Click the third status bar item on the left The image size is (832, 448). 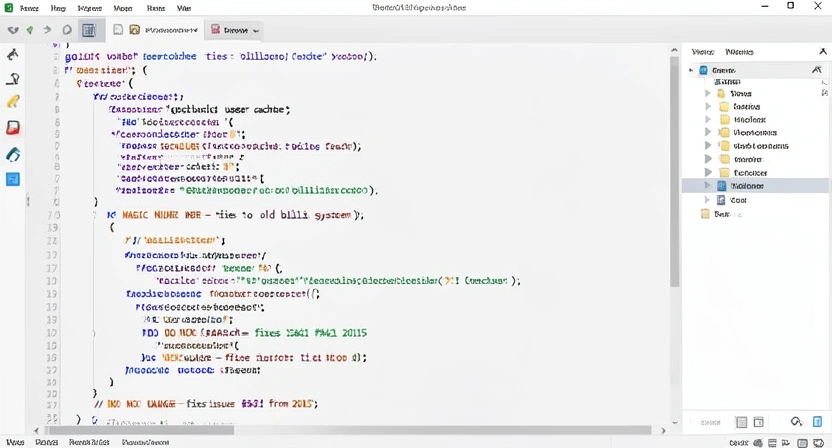[89, 442]
